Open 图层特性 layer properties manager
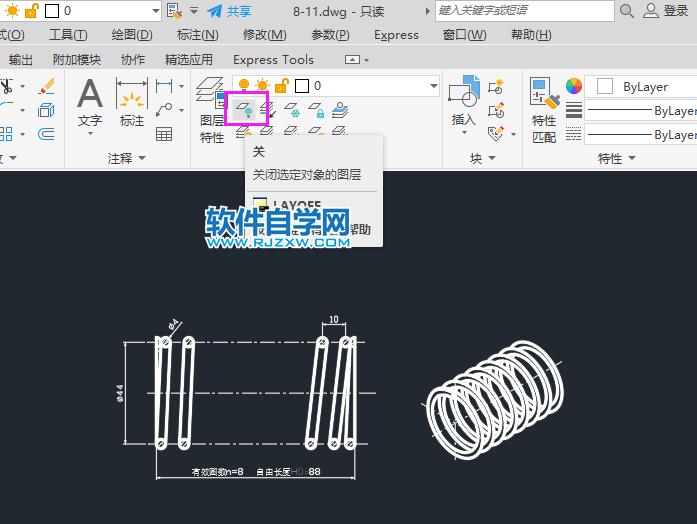This screenshot has height=524, width=697. click(x=212, y=110)
